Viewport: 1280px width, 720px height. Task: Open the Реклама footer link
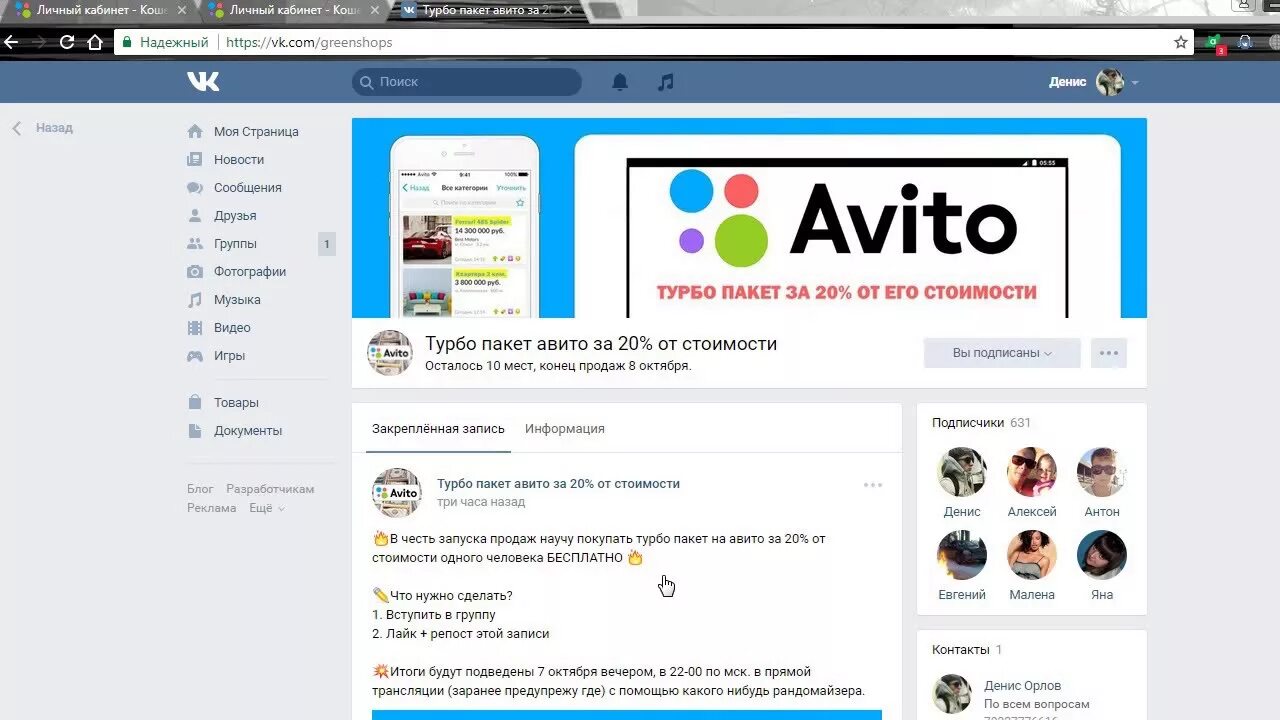[x=212, y=508]
